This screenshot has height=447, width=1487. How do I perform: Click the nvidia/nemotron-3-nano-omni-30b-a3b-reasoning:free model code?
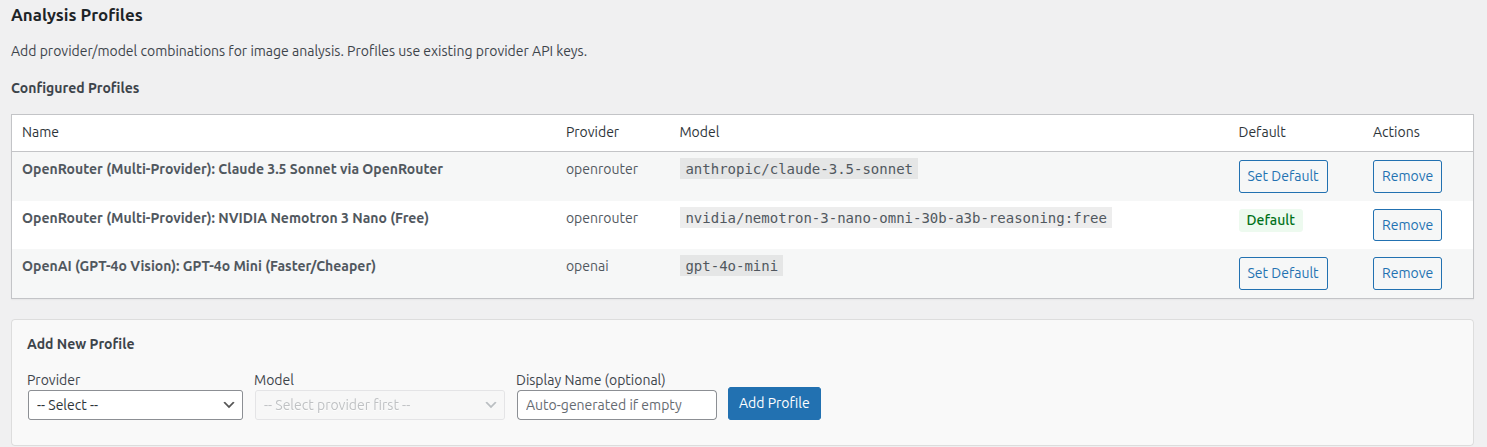(896, 217)
